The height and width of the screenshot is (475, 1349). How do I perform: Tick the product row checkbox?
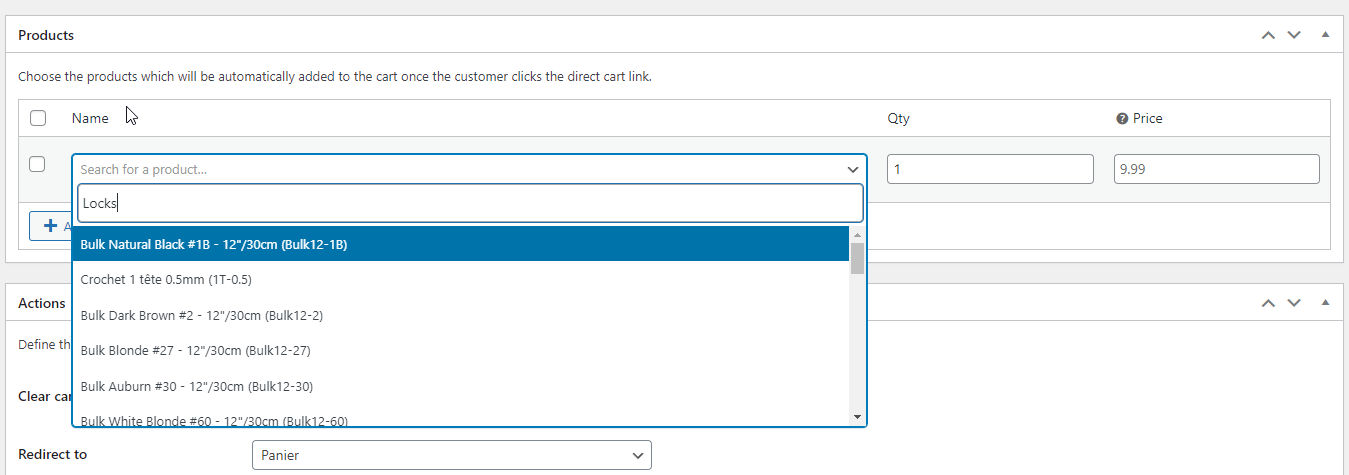pos(37,164)
